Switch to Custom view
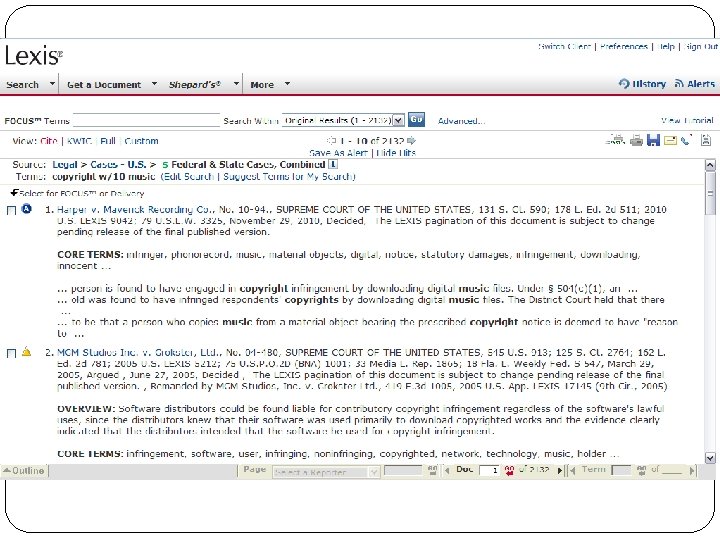This screenshot has height=540, width=720. pos(141,141)
